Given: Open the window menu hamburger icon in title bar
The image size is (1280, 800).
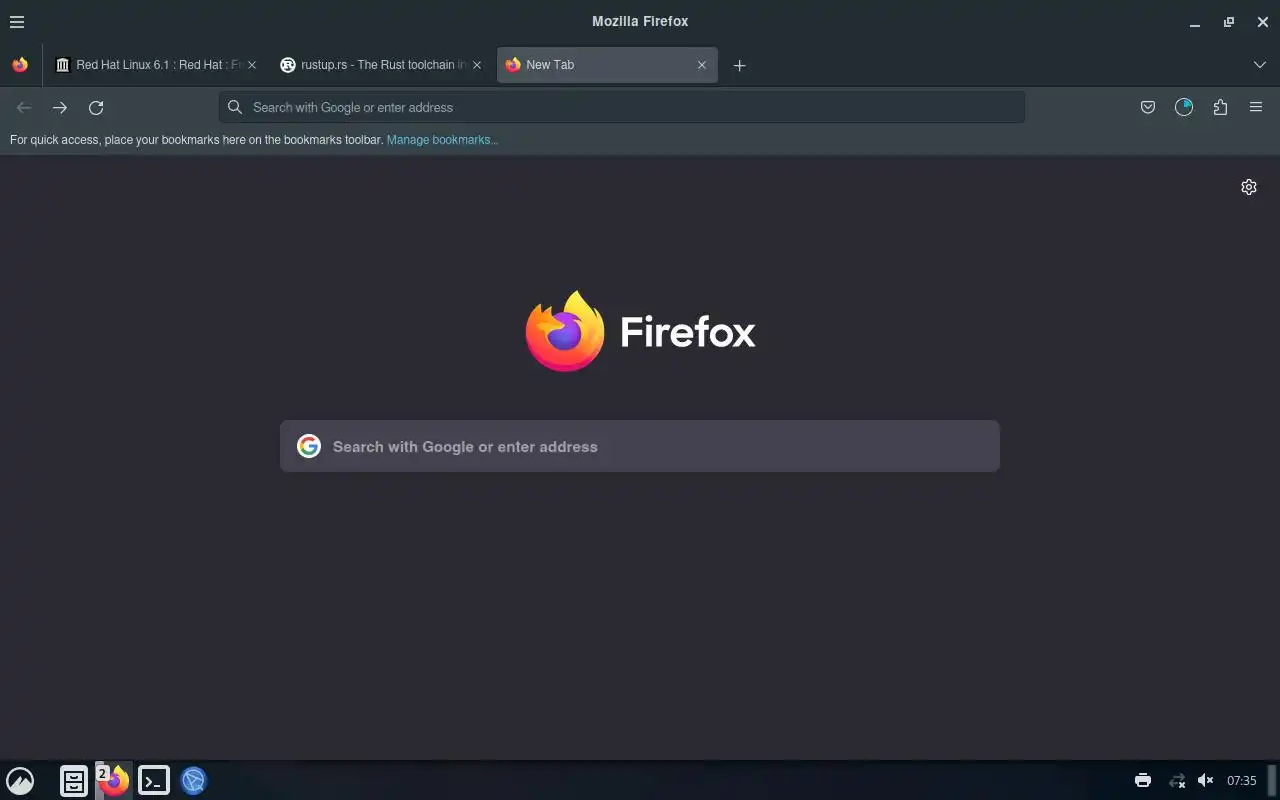Looking at the screenshot, I should coord(17,21).
